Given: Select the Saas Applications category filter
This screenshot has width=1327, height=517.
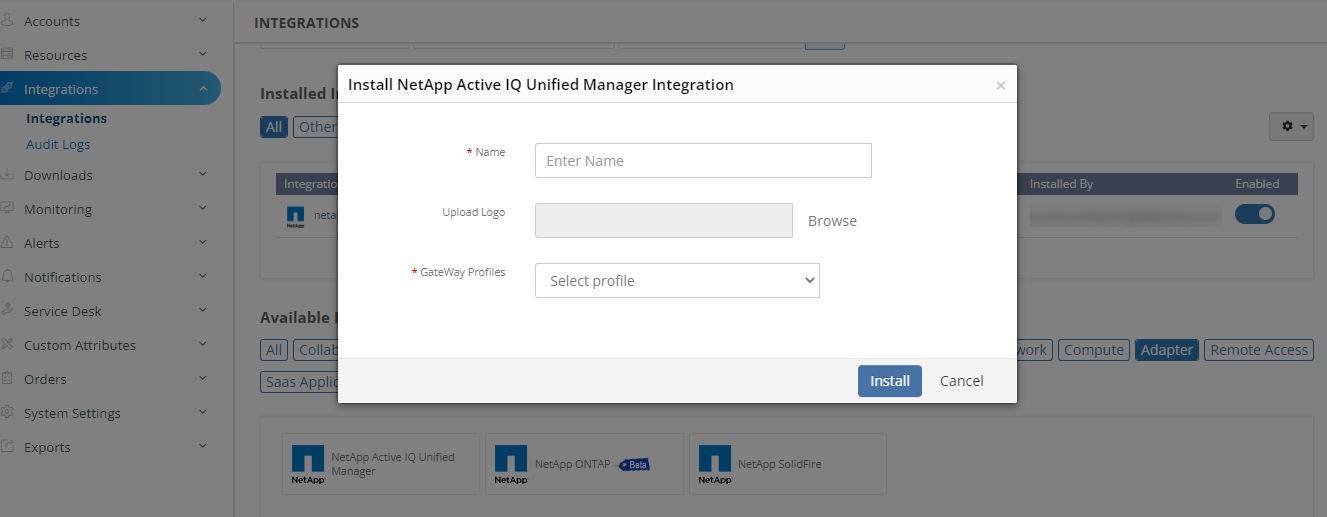Looking at the screenshot, I should click(x=300, y=382).
